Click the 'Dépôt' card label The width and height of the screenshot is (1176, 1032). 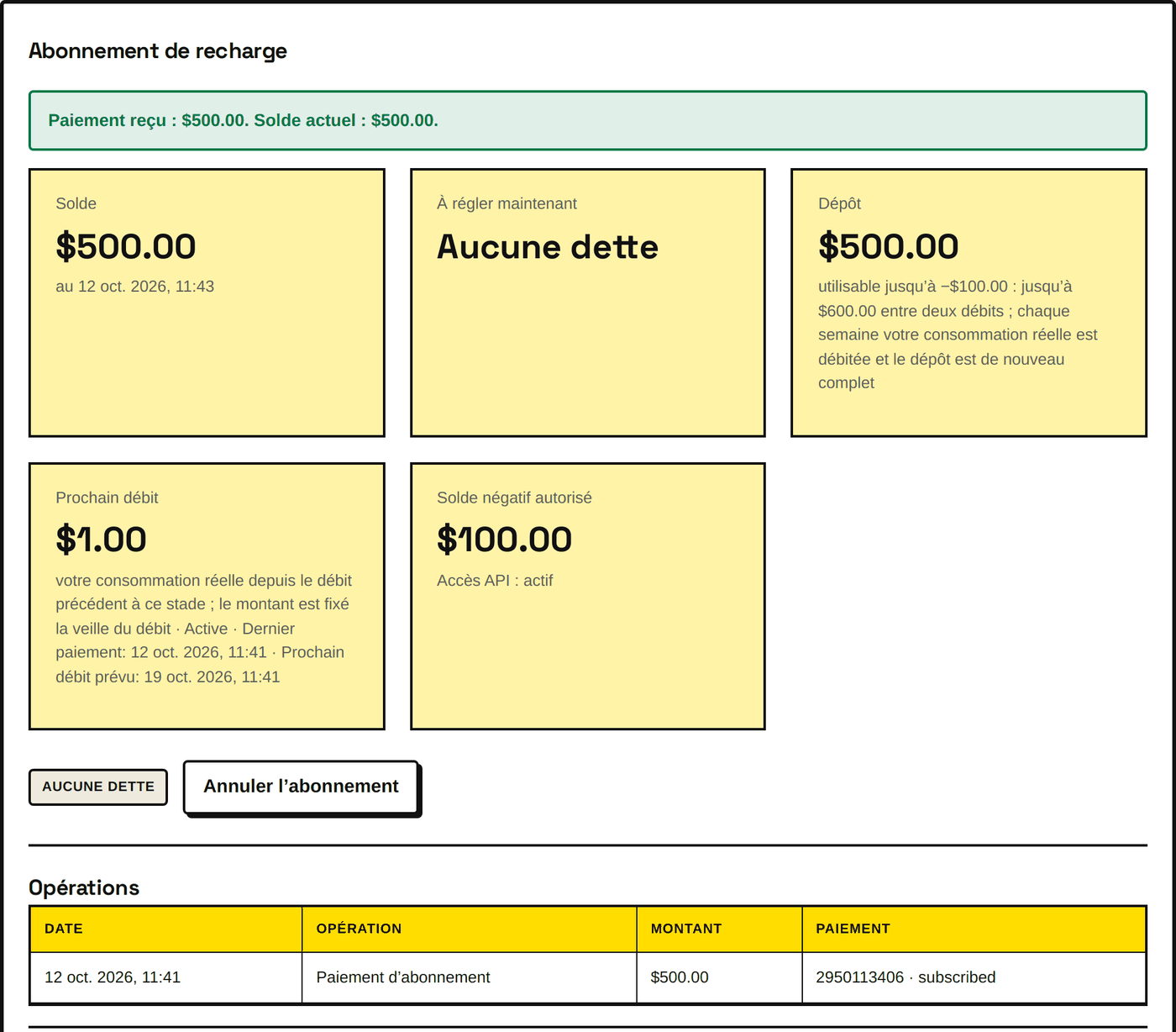(839, 203)
